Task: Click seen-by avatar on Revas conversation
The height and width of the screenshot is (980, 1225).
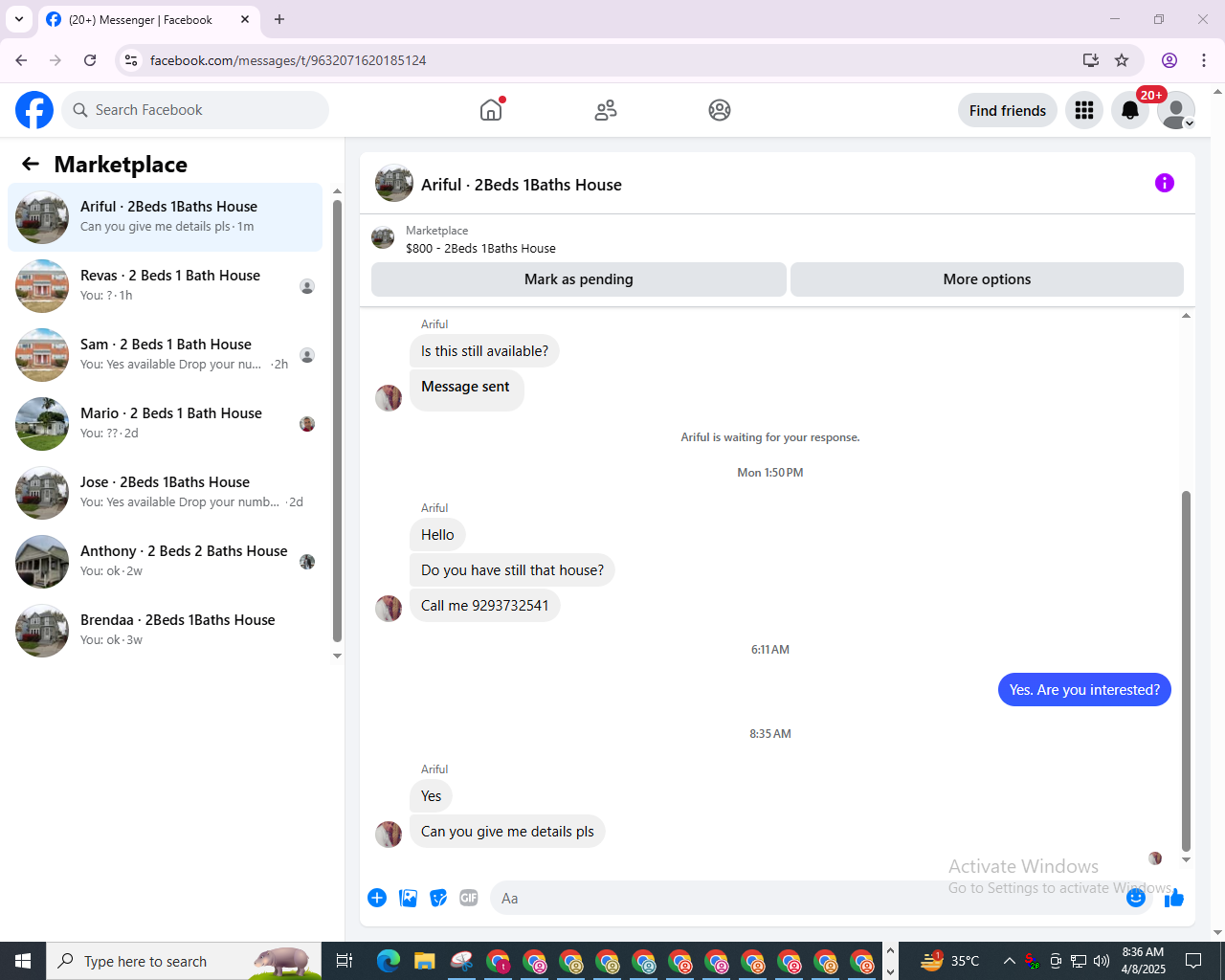Action: (x=307, y=286)
